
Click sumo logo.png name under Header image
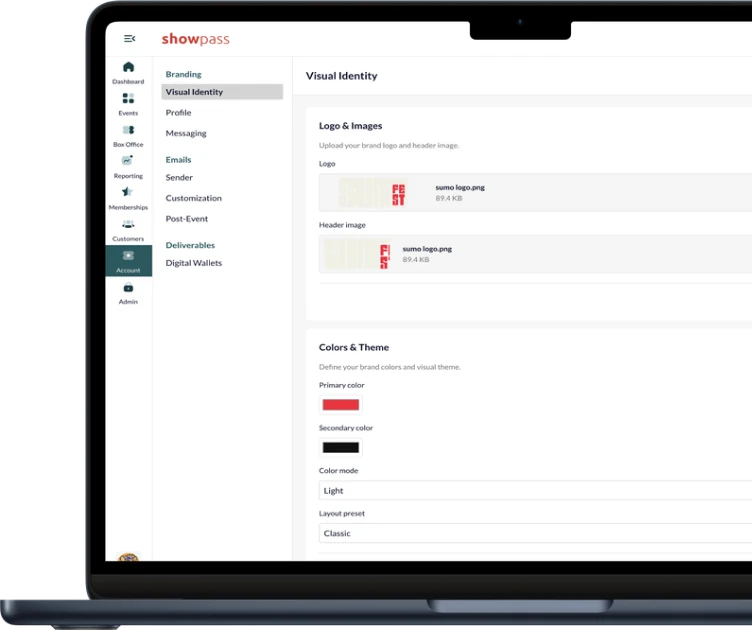pos(427,249)
